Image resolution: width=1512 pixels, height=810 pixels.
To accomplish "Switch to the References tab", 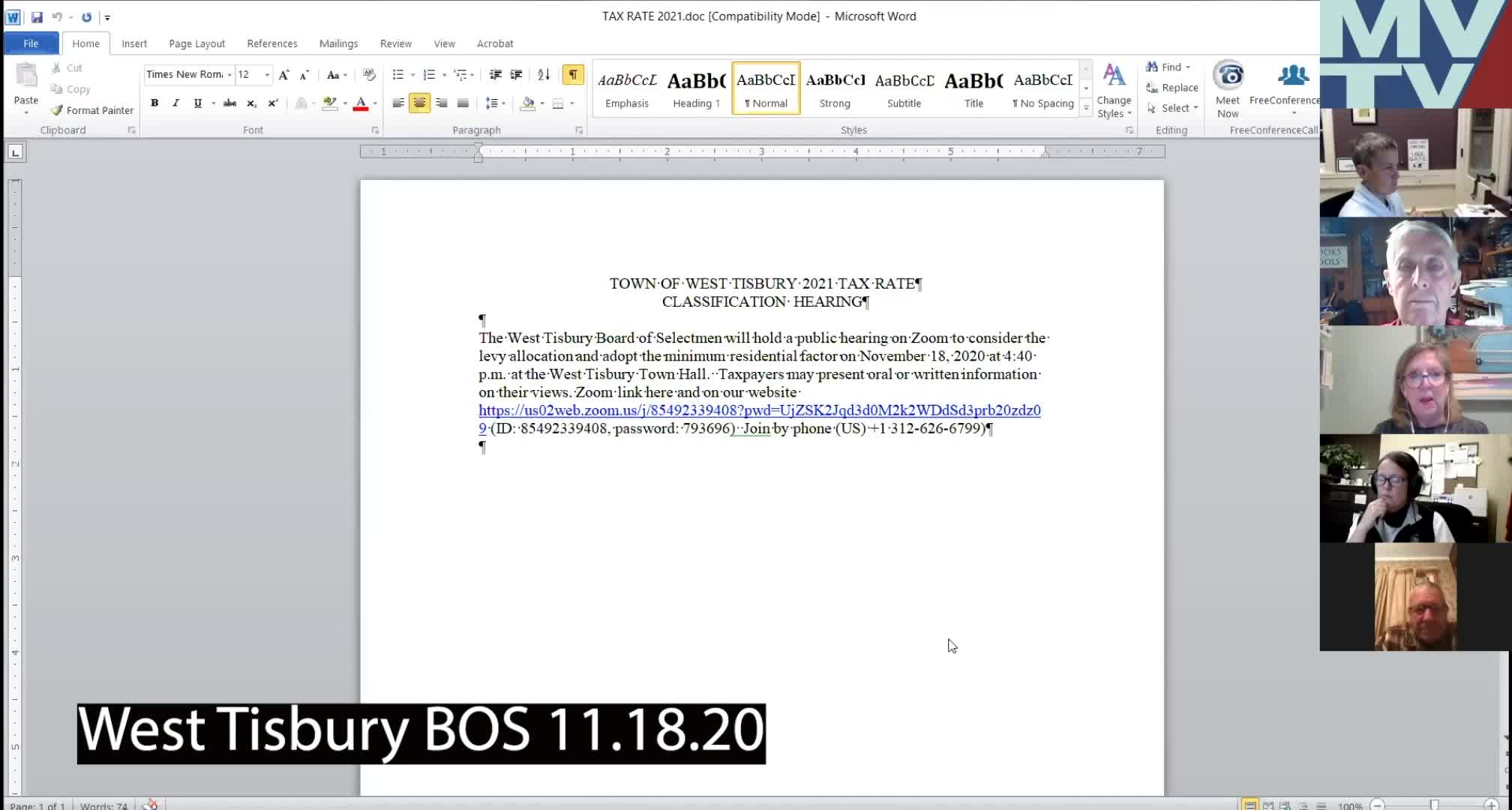I will (x=272, y=43).
